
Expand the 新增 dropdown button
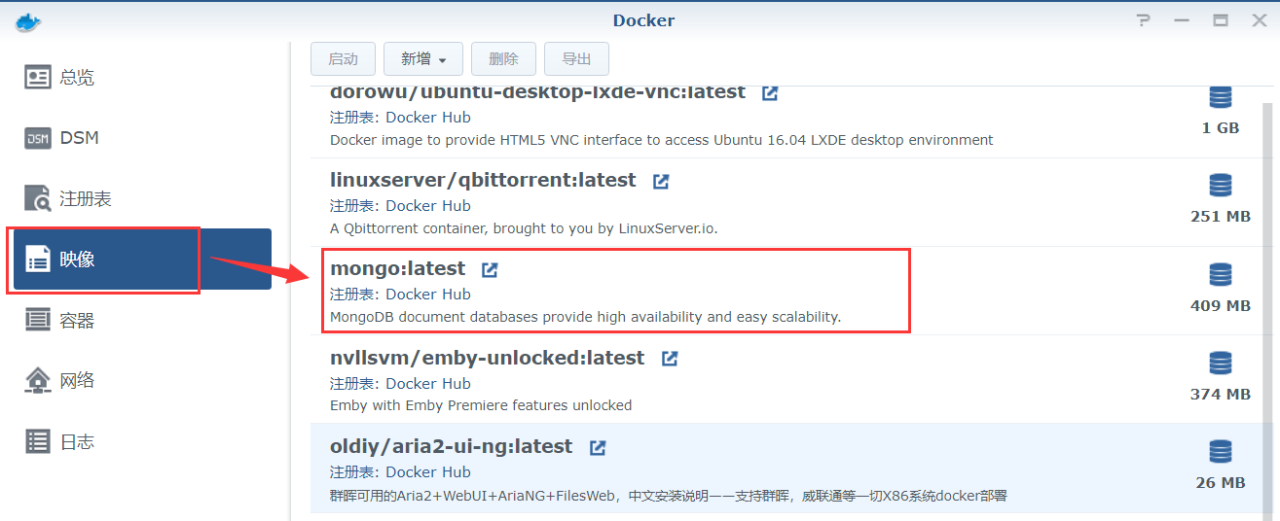(x=423, y=59)
